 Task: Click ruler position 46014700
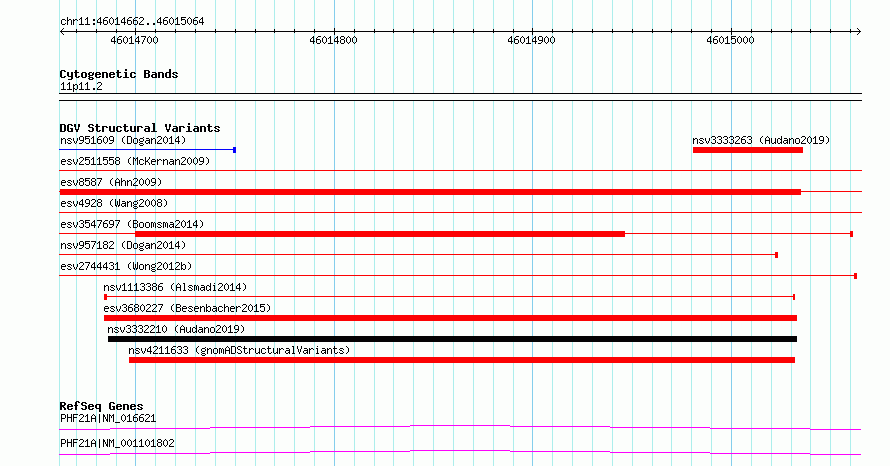pos(135,40)
